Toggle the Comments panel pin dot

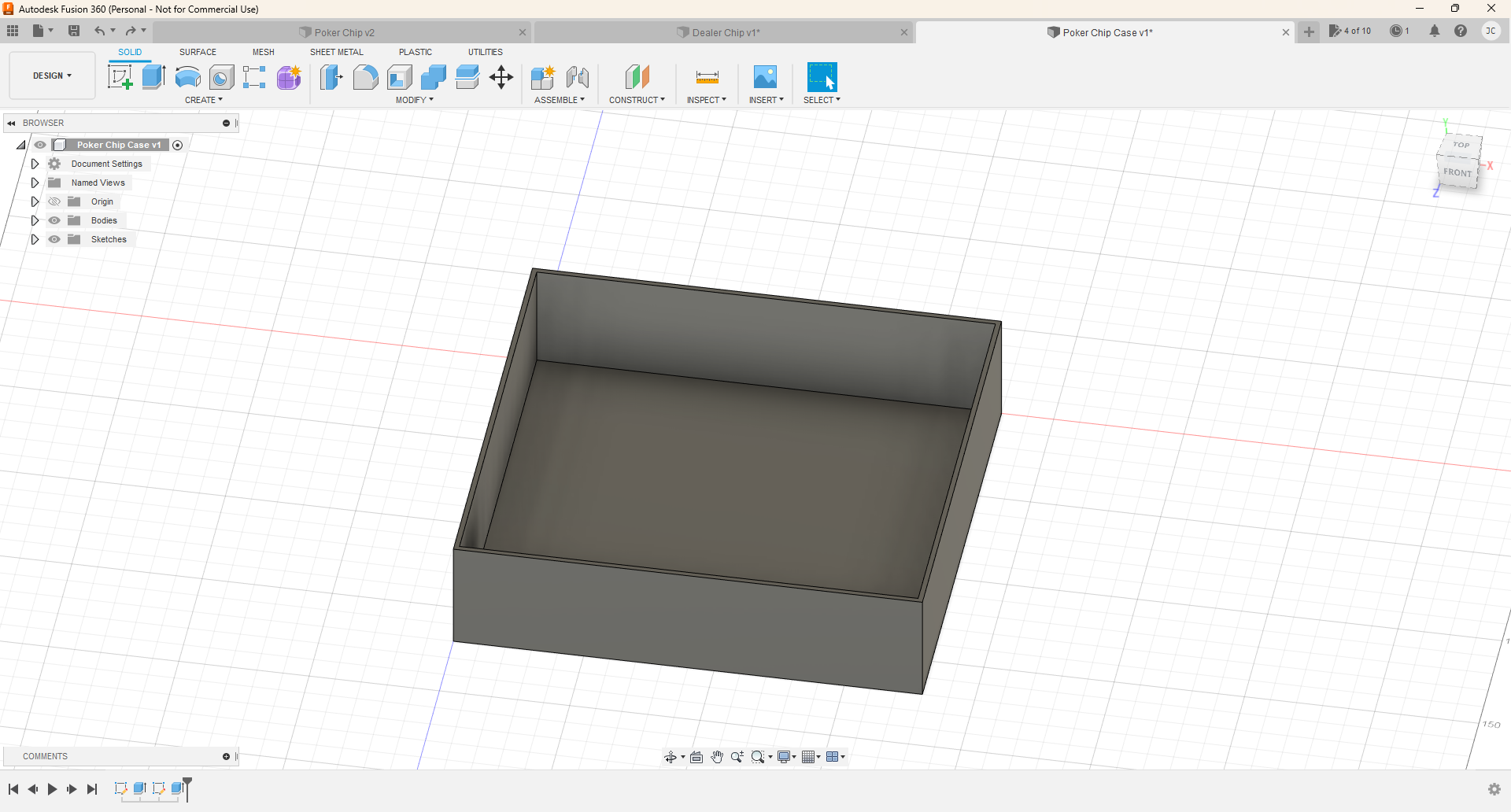pos(226,756)
